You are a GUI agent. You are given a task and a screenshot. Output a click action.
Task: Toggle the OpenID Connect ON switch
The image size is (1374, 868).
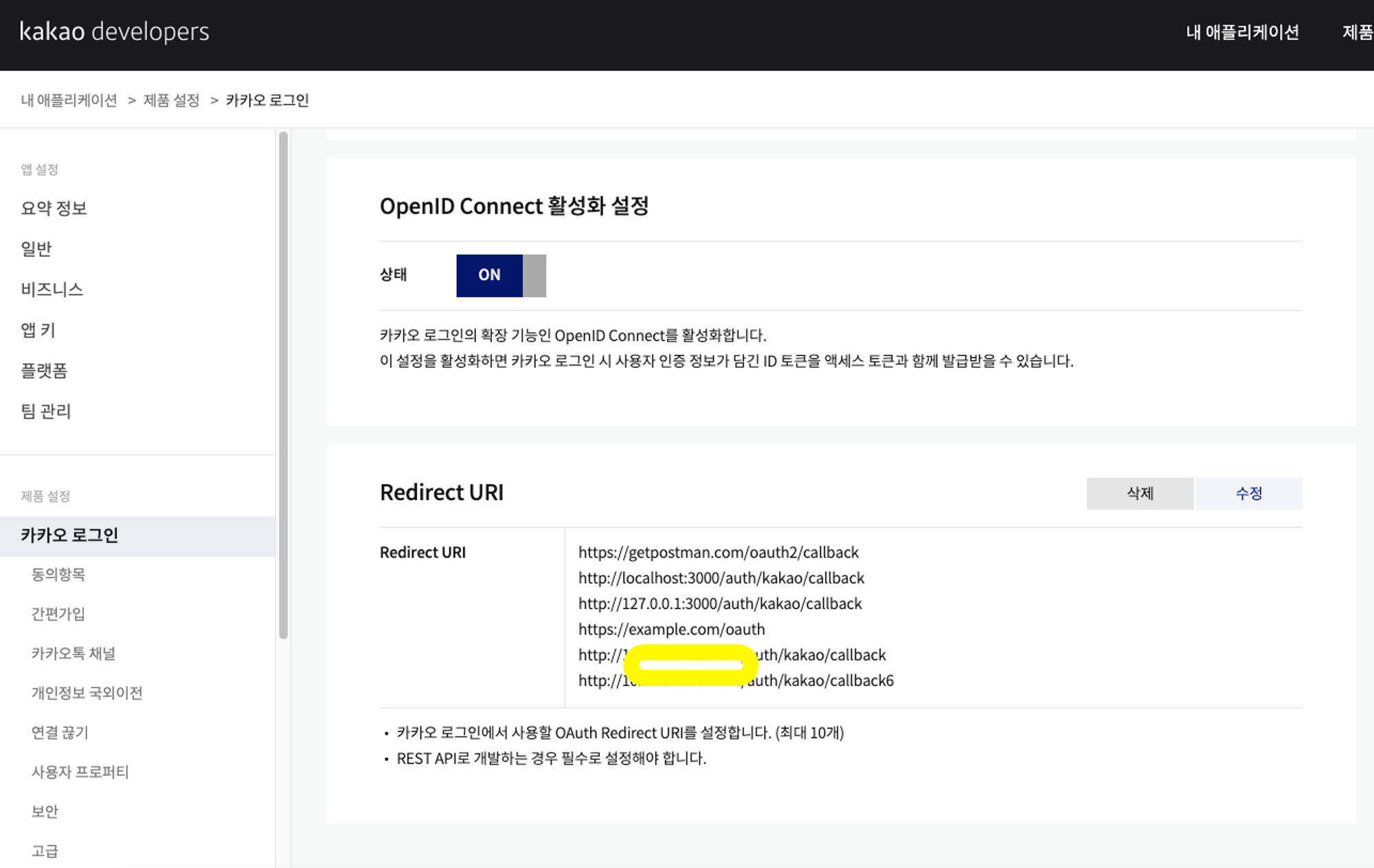[501, 275]
